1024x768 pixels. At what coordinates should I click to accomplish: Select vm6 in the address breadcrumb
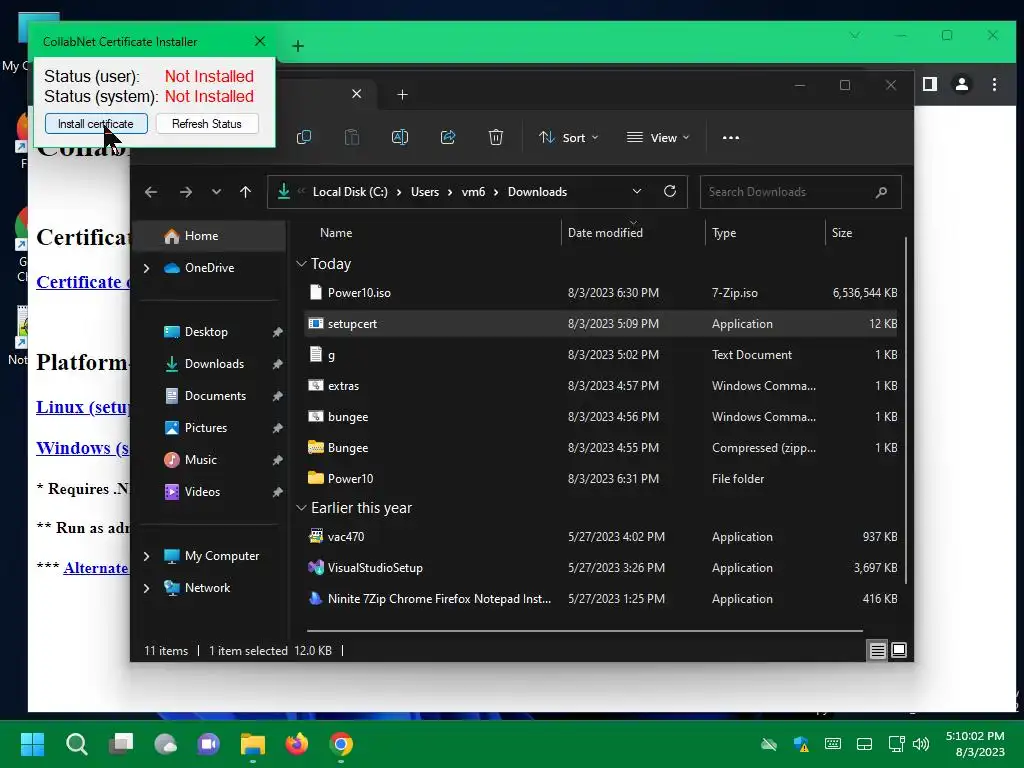tap(473, 192)
